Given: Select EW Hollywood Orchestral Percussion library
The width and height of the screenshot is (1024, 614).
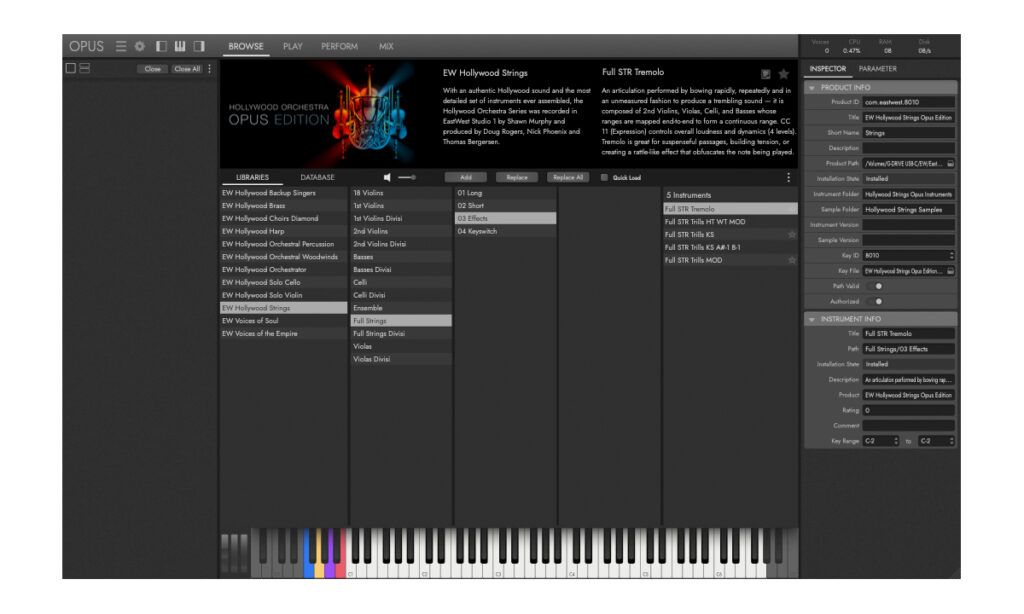Looking at the screenshot, I should tap(283, 244).
